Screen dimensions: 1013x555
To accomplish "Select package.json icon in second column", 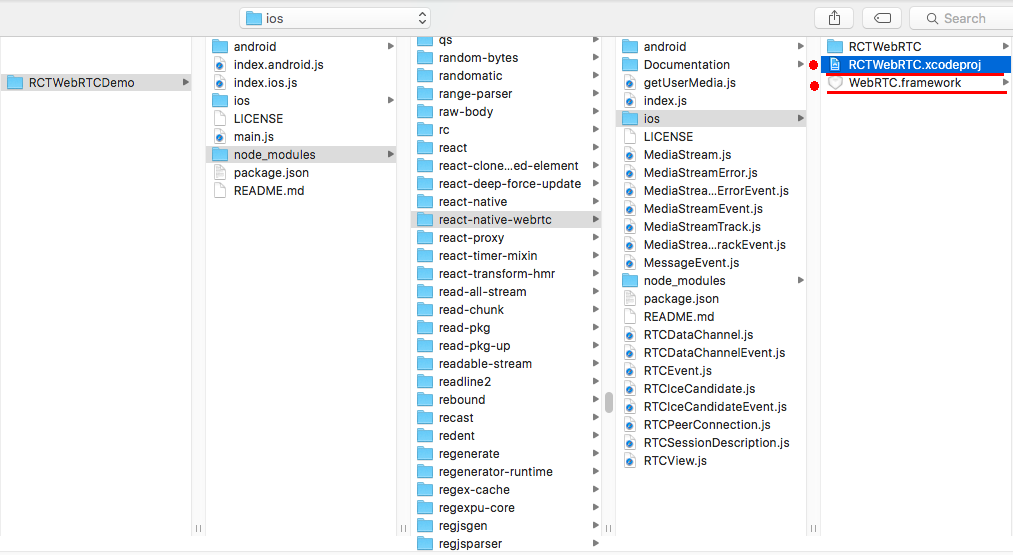I will click(220, 173).
